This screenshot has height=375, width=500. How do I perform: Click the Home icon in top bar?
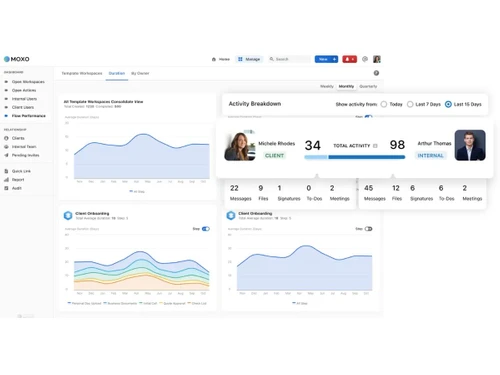(214, 59)
